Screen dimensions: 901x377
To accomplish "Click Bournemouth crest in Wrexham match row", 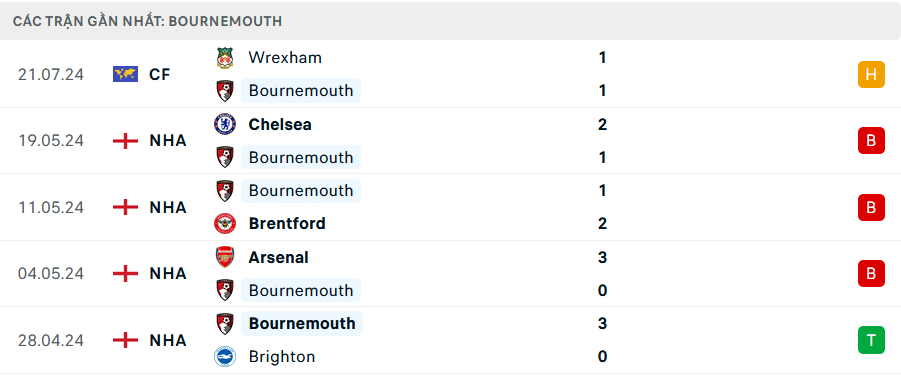I will pyautogui.click(x=225, y=91).
